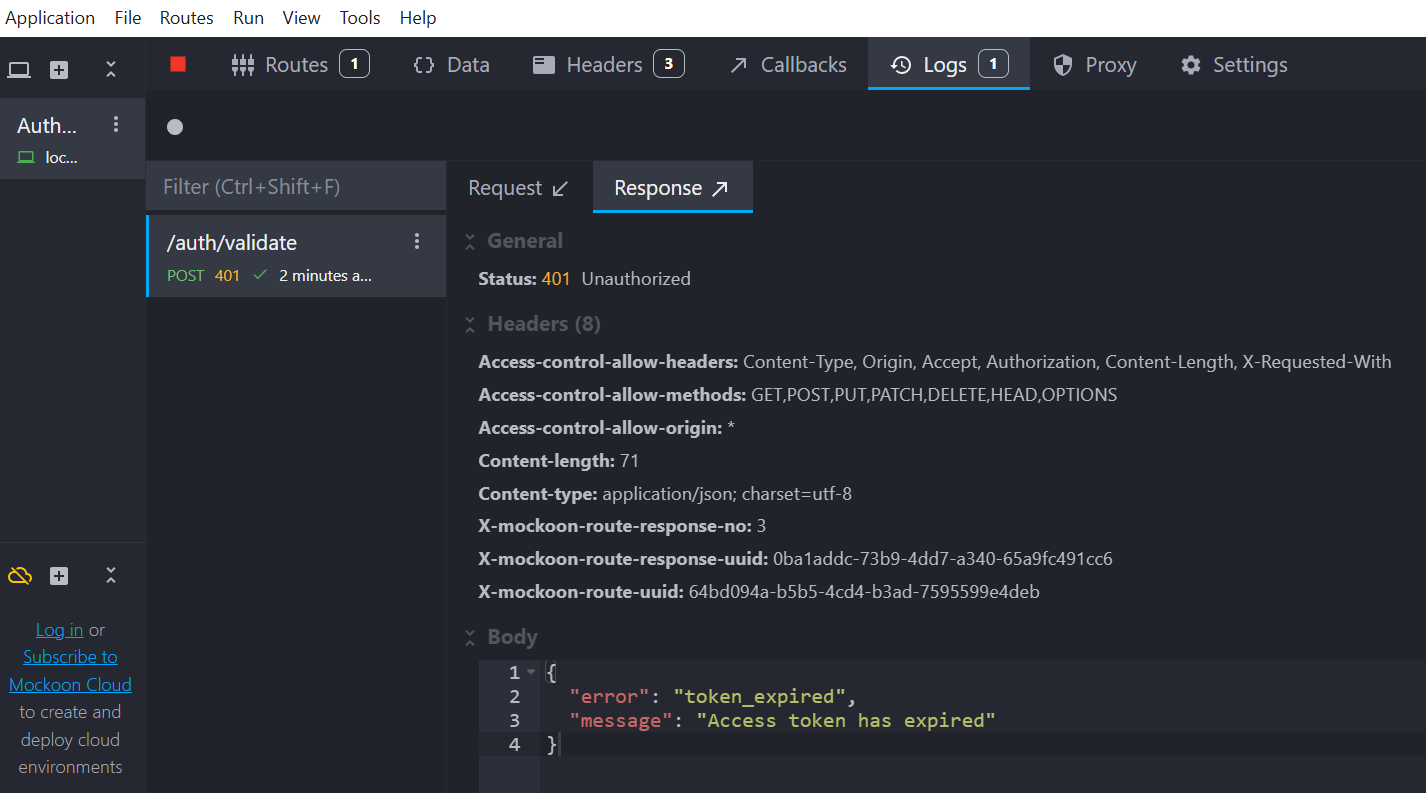Click the X-mockoon-route-response-no value 3
1426x793 pixels.
coord(761,526)
